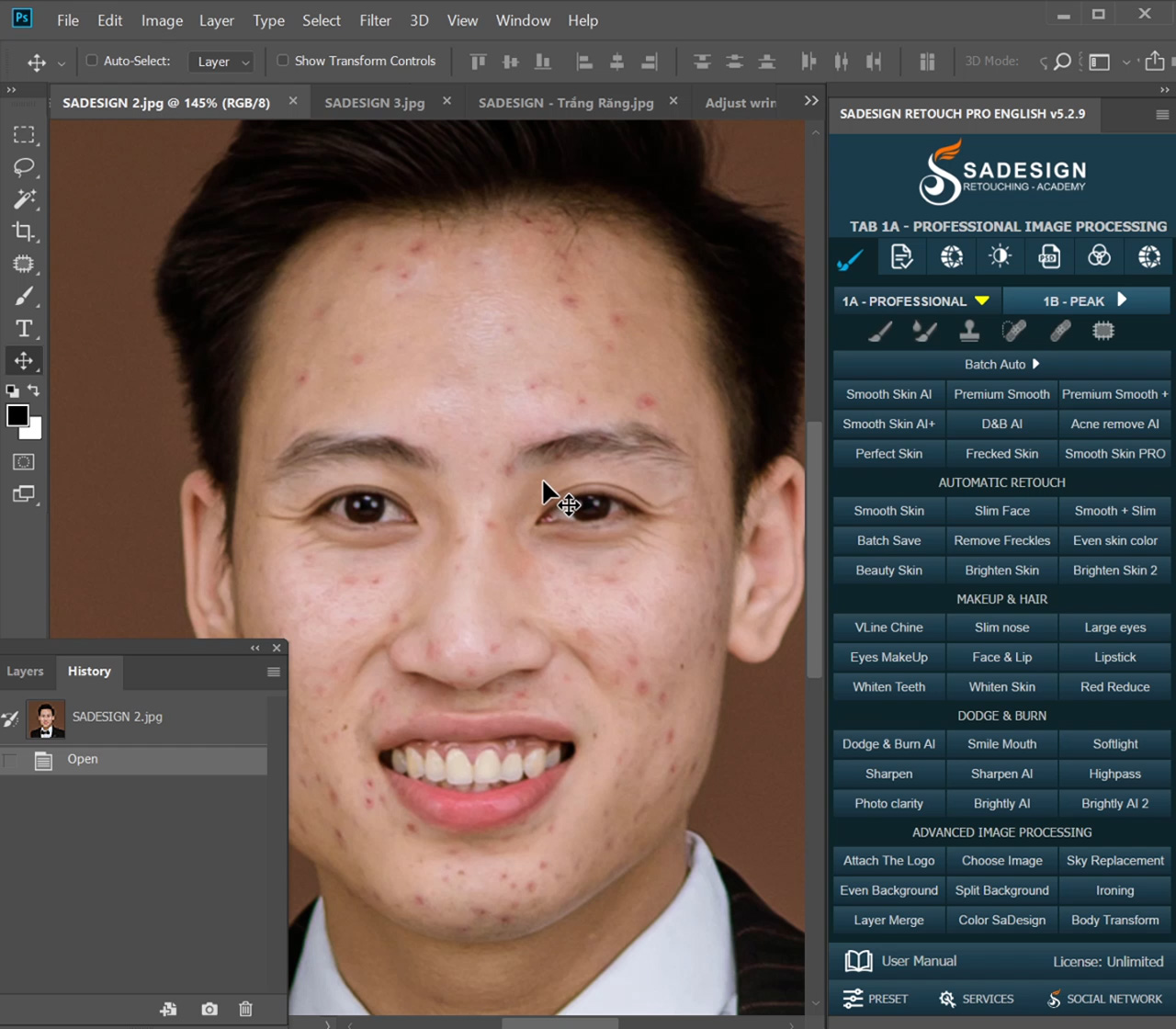Toggle checkbox beside Open history state
Screen dimensions: 1176x1029
11,760
